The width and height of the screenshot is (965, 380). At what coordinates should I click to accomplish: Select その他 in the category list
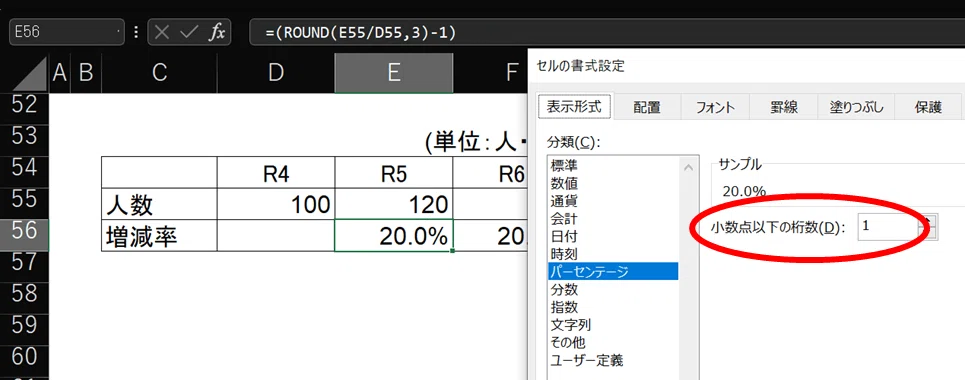(x=613, y=342)
